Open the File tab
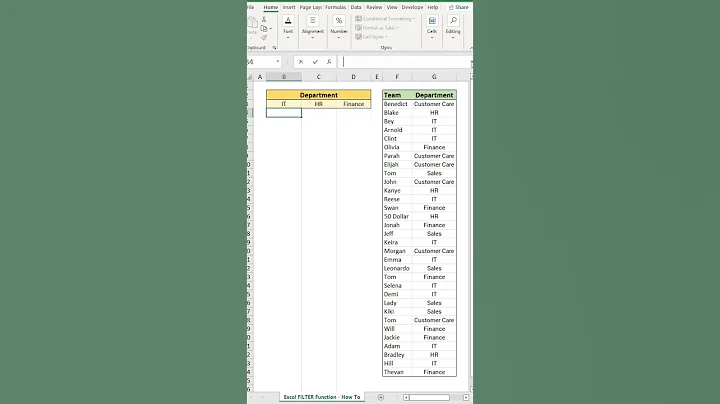This screenshot has height=404, width=720. (x=251, y=7)
